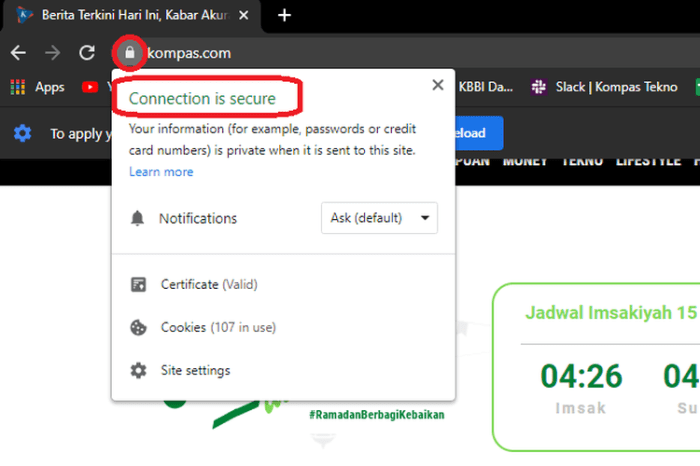
Task: Click the #RamadanBerbagiKebaikan hashtag
Action: 377,415
